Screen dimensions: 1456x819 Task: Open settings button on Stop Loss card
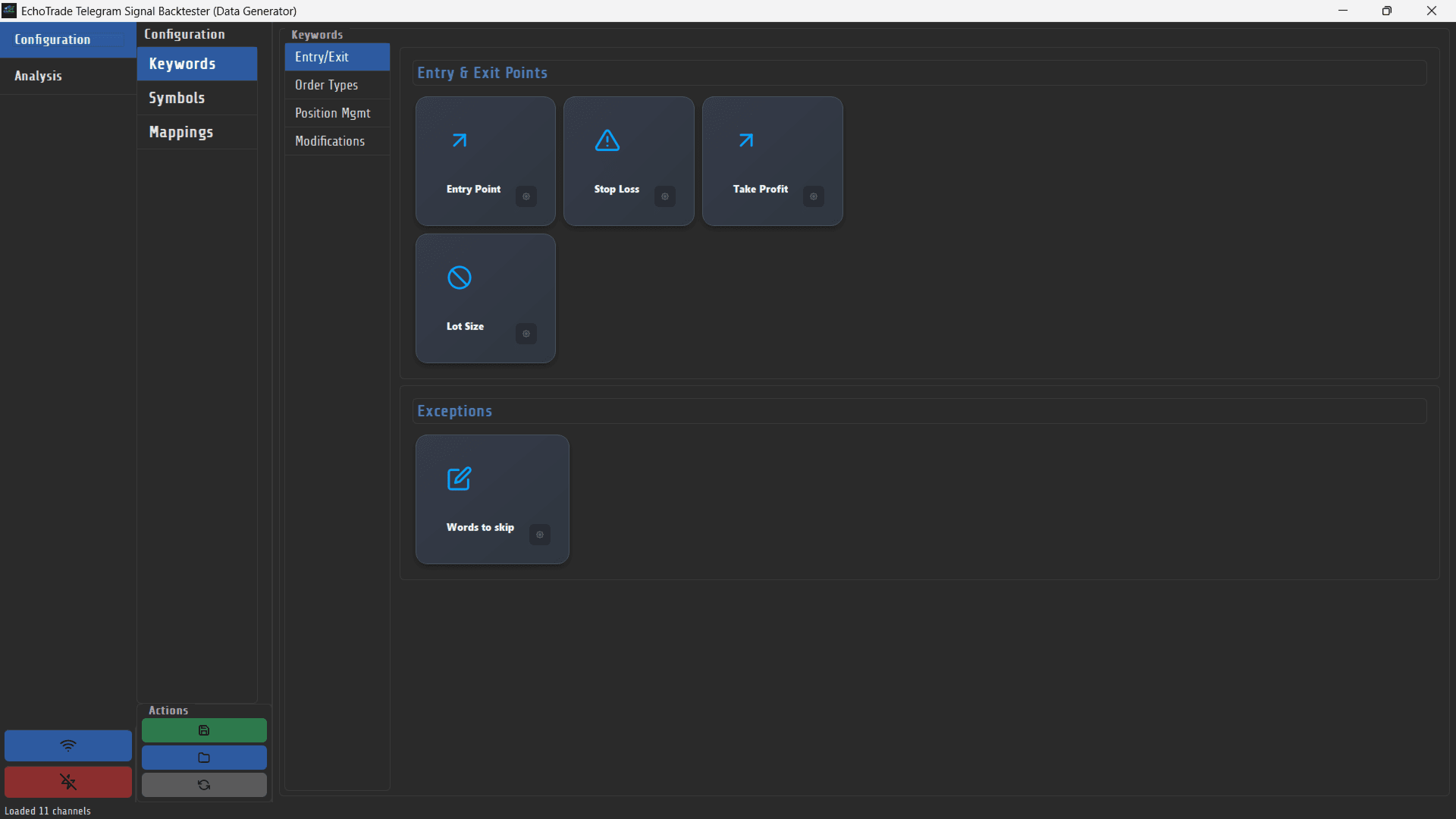tap(665, 196)
